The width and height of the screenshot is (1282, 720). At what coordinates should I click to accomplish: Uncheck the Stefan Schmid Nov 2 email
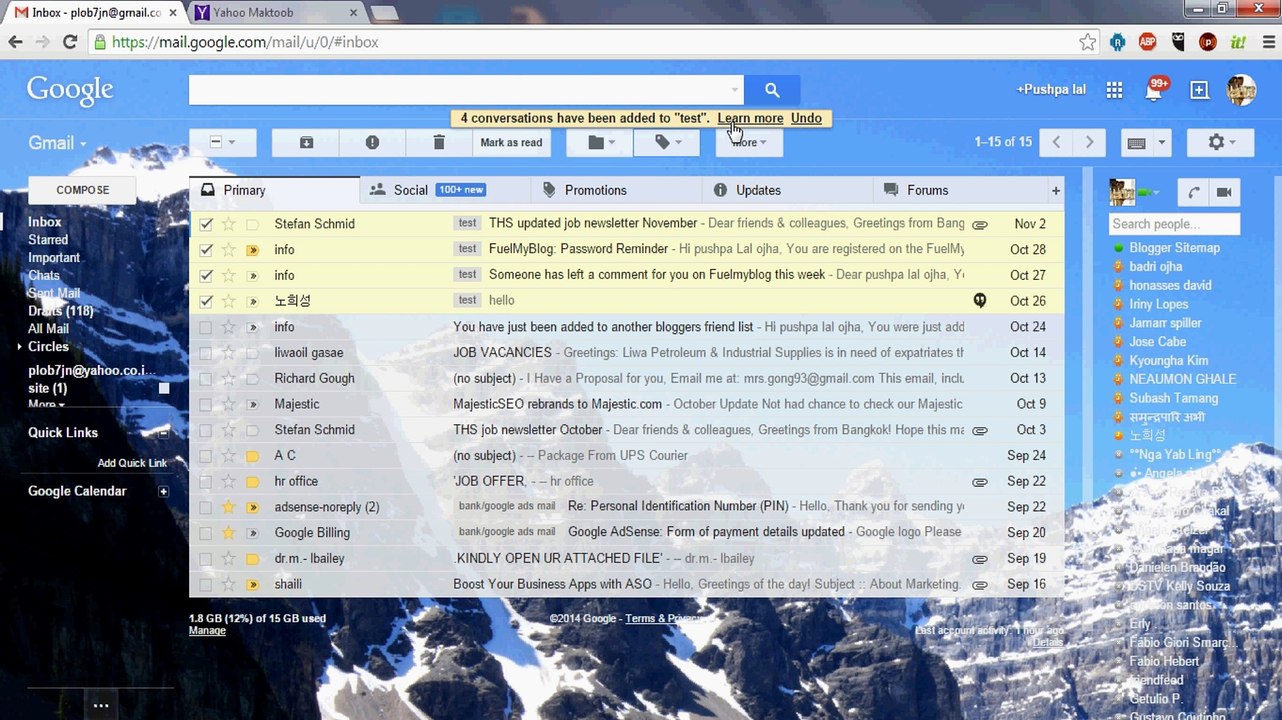click(x=205, y=224)
